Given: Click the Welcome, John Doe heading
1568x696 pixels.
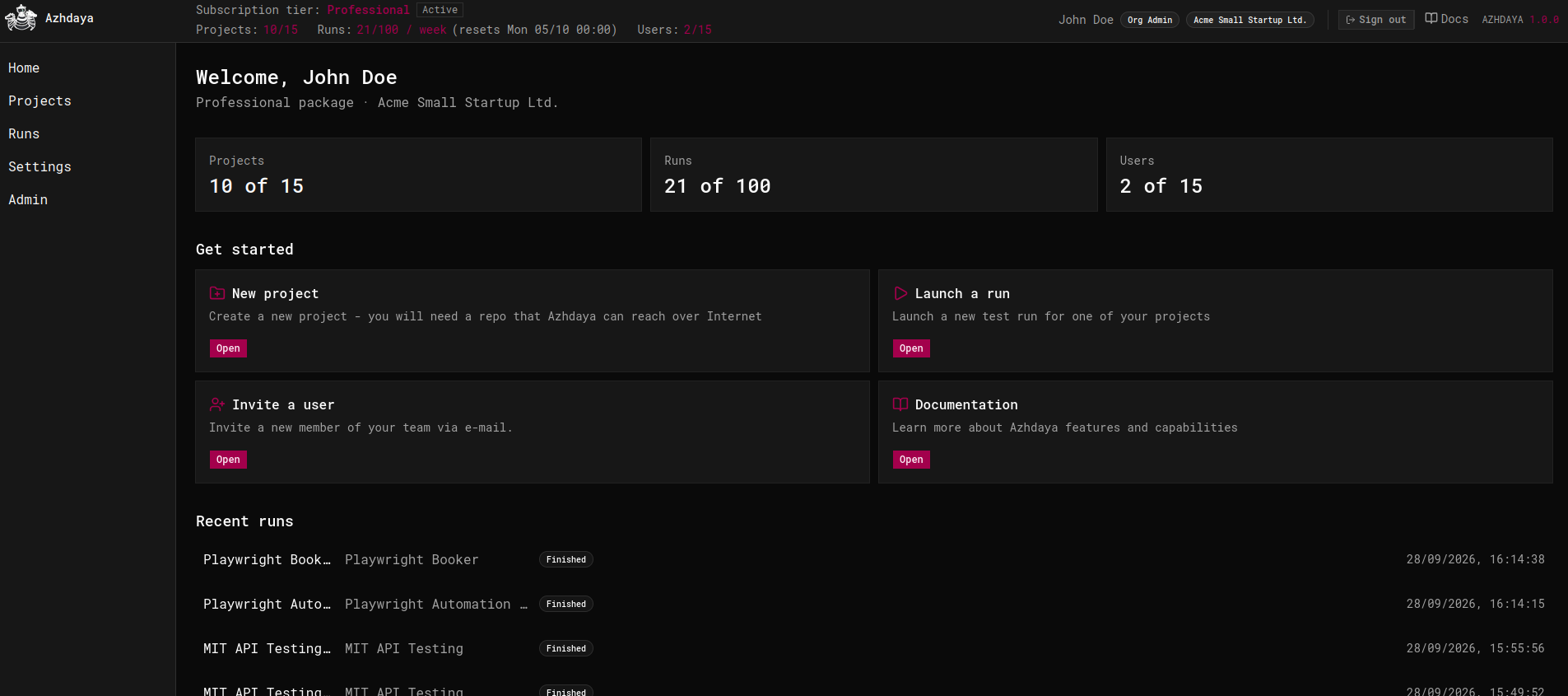Looking at the screenshot, I should [x=296, y=77].
